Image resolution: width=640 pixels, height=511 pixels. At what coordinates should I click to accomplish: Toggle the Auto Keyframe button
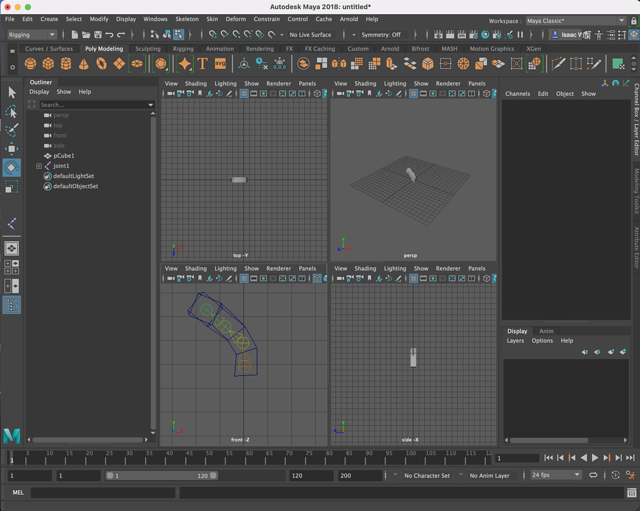[x=615, y=475]
